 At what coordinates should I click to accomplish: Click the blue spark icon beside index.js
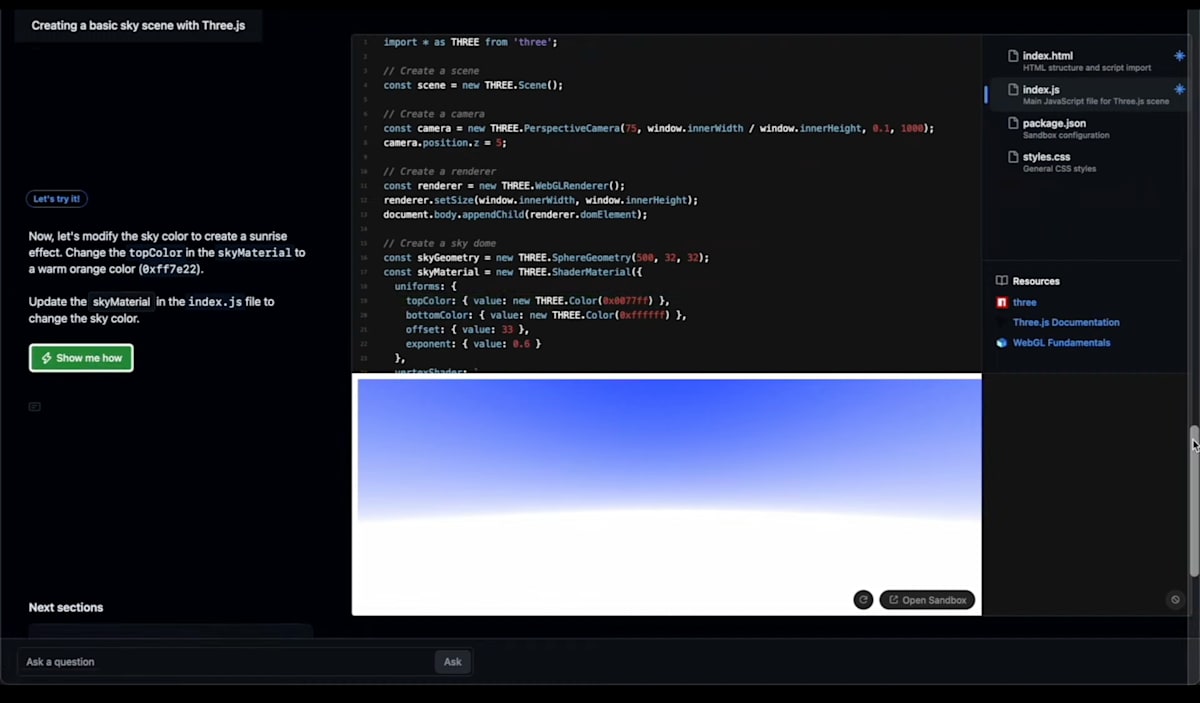click(1178, 90)
